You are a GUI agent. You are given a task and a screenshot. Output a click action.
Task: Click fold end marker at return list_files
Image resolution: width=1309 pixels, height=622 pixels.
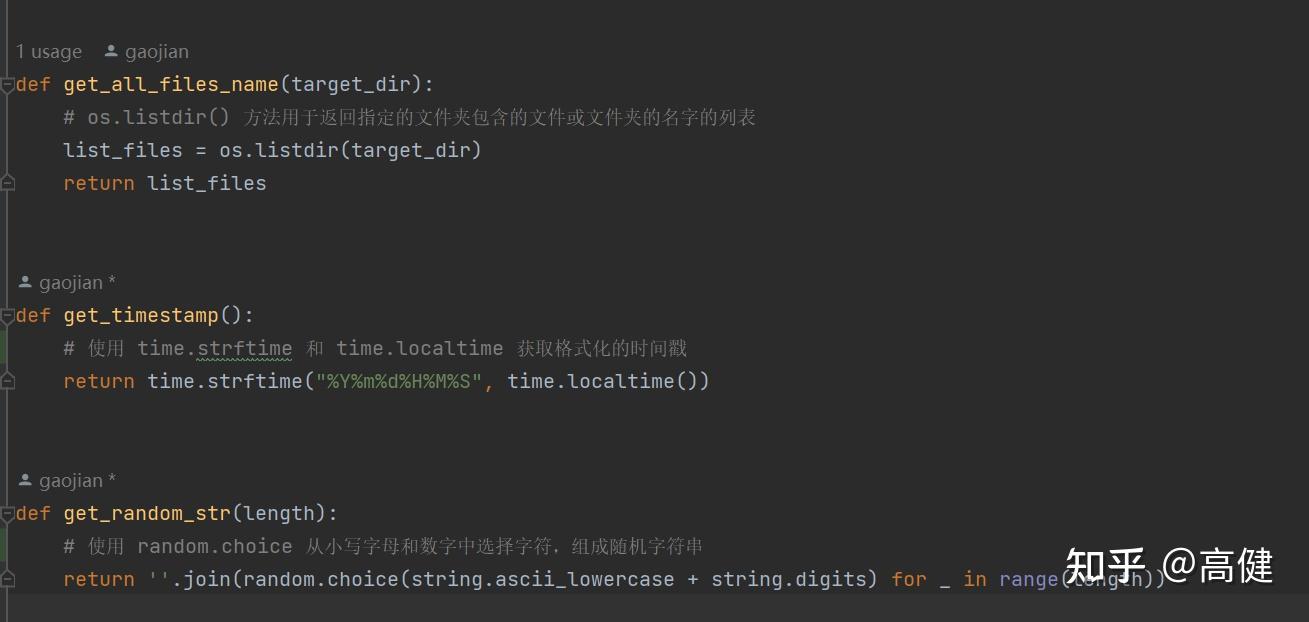[7, 183]
